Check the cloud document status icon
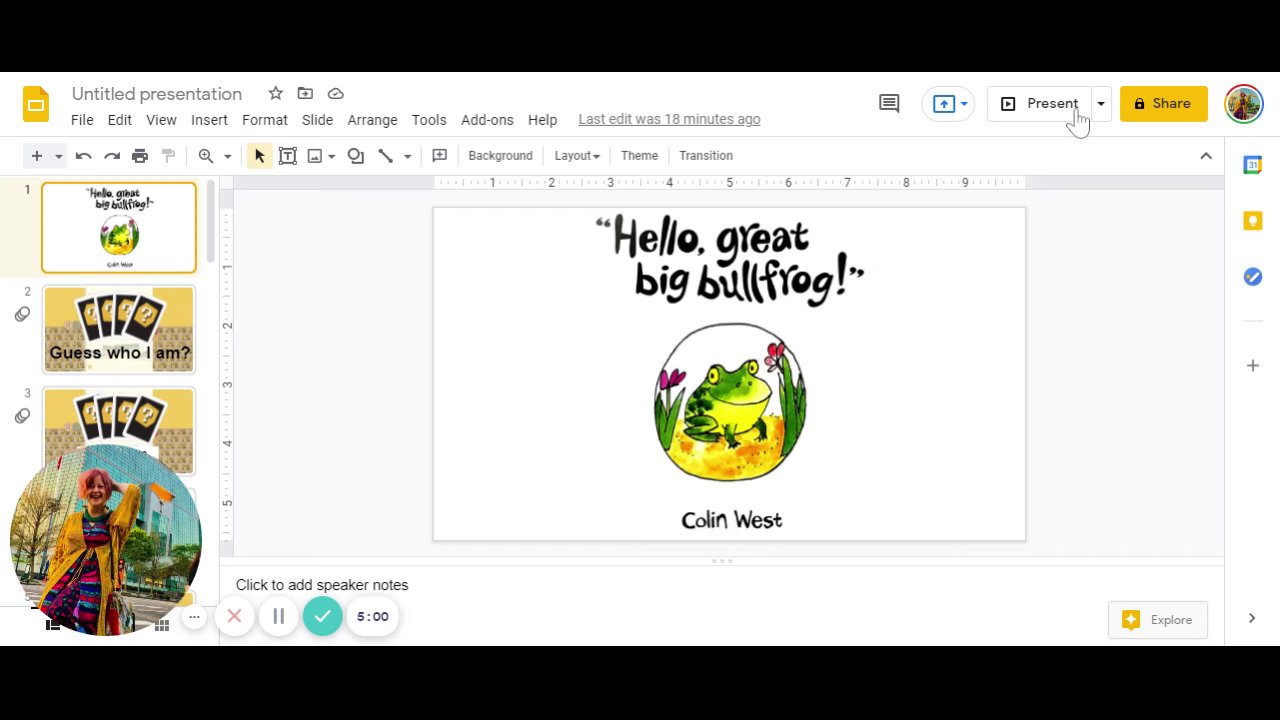The height and width of the screenshot is (720, 1280). coord(336,93)
